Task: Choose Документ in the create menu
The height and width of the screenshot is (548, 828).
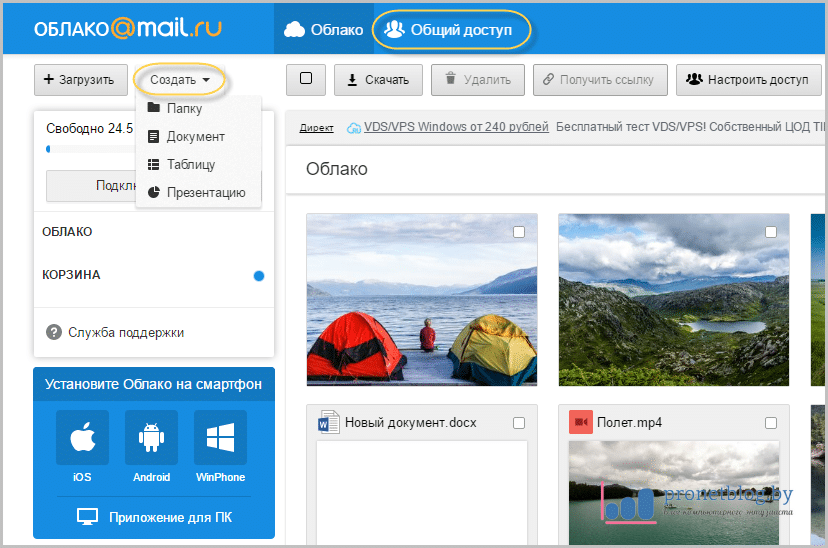Action: [198, 136]
